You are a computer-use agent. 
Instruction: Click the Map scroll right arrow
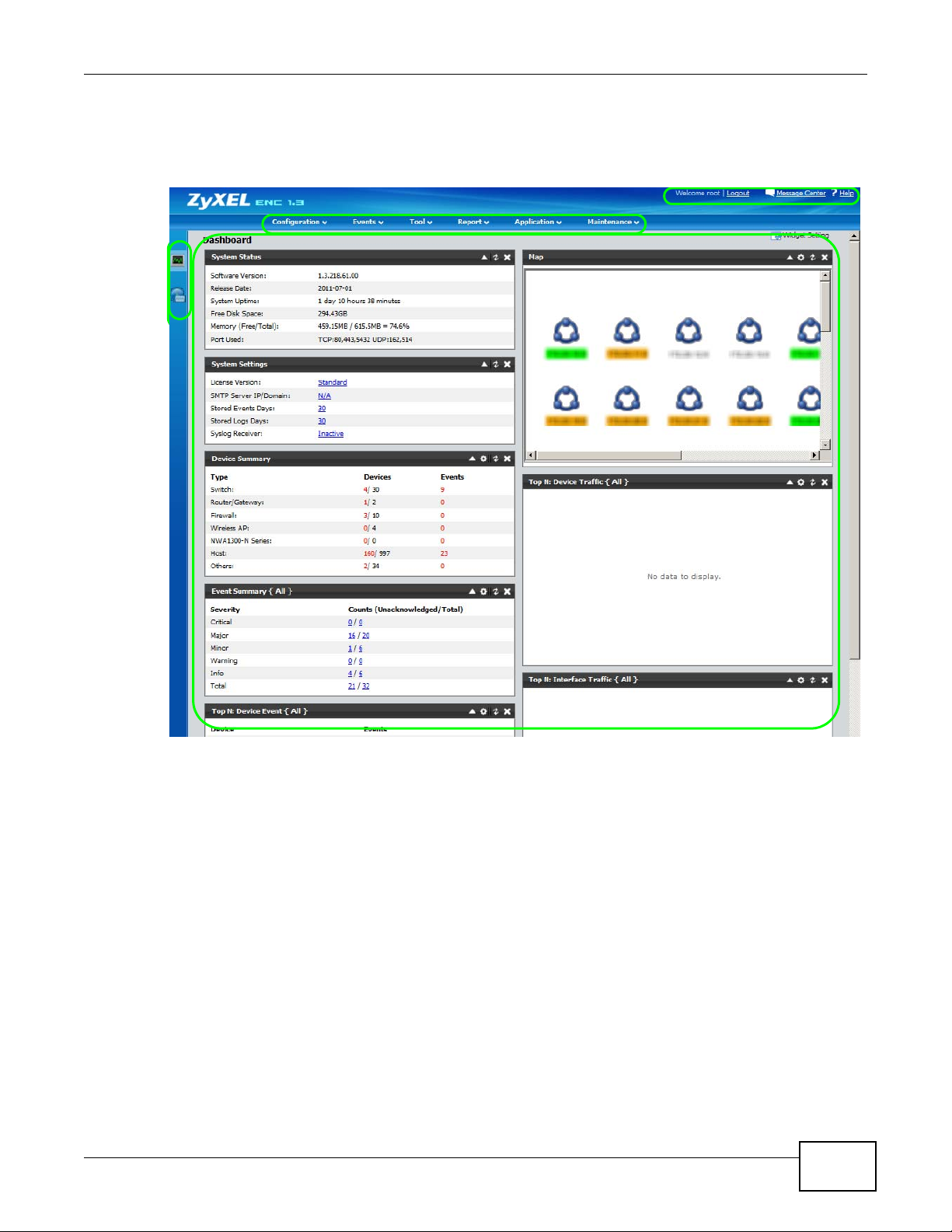coord(814,455)
